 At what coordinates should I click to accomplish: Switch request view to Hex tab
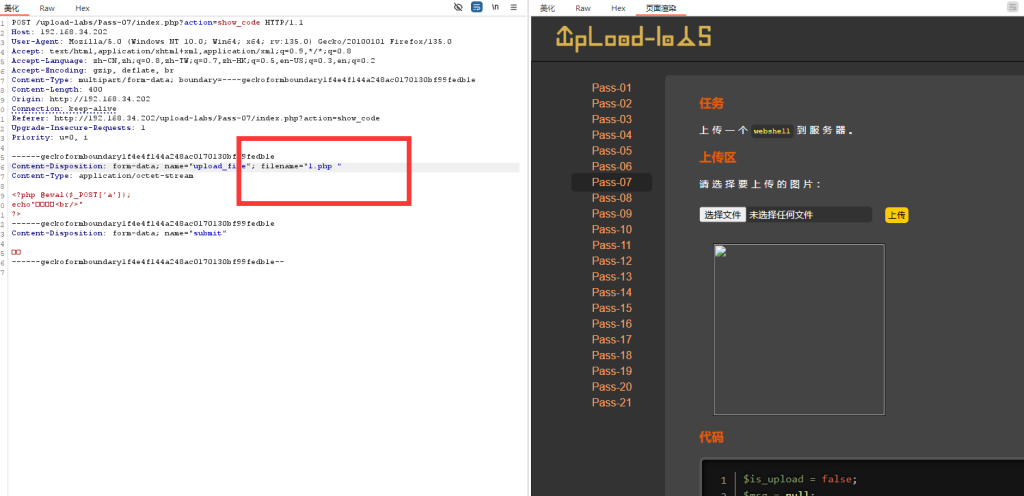82,8
